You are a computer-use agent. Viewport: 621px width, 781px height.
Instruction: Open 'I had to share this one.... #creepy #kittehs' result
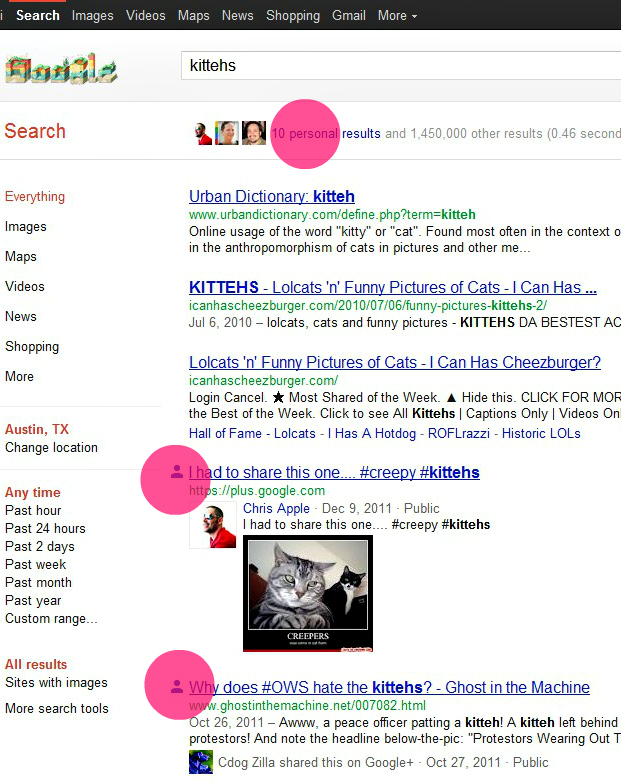click(334, 472)
